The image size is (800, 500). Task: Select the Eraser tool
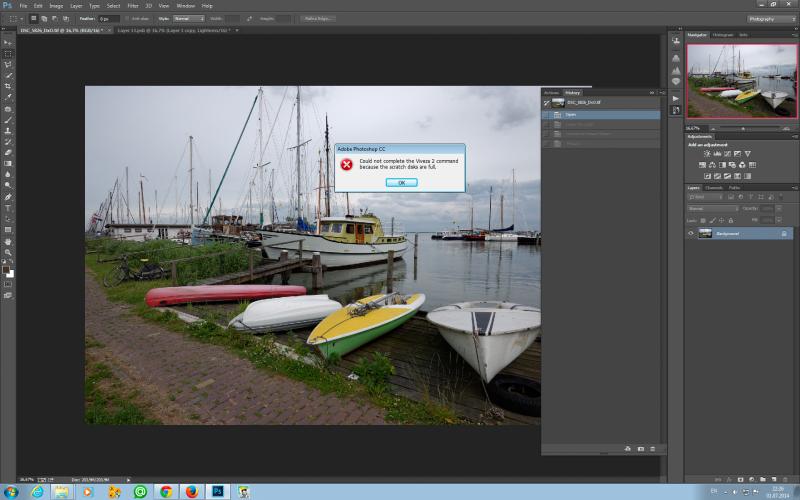click(x=8, y=153)
